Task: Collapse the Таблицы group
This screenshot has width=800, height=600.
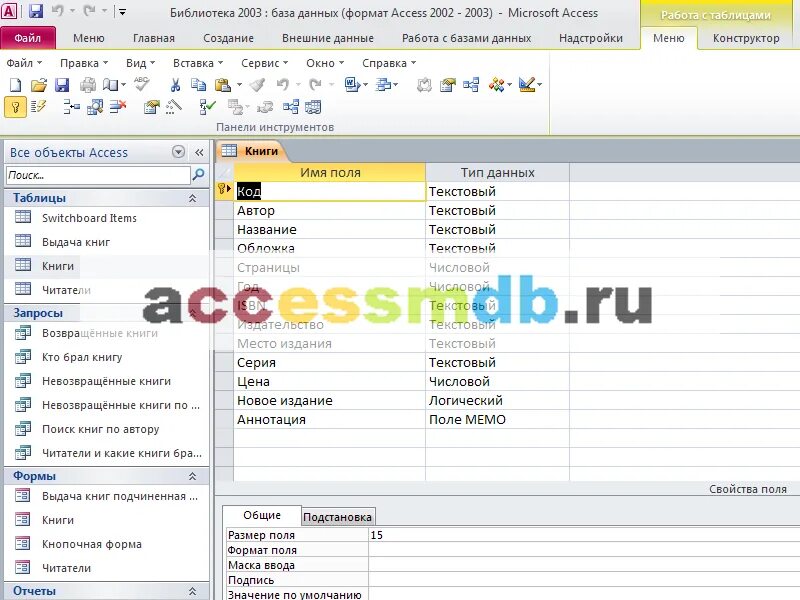Action: pos(192,198)
